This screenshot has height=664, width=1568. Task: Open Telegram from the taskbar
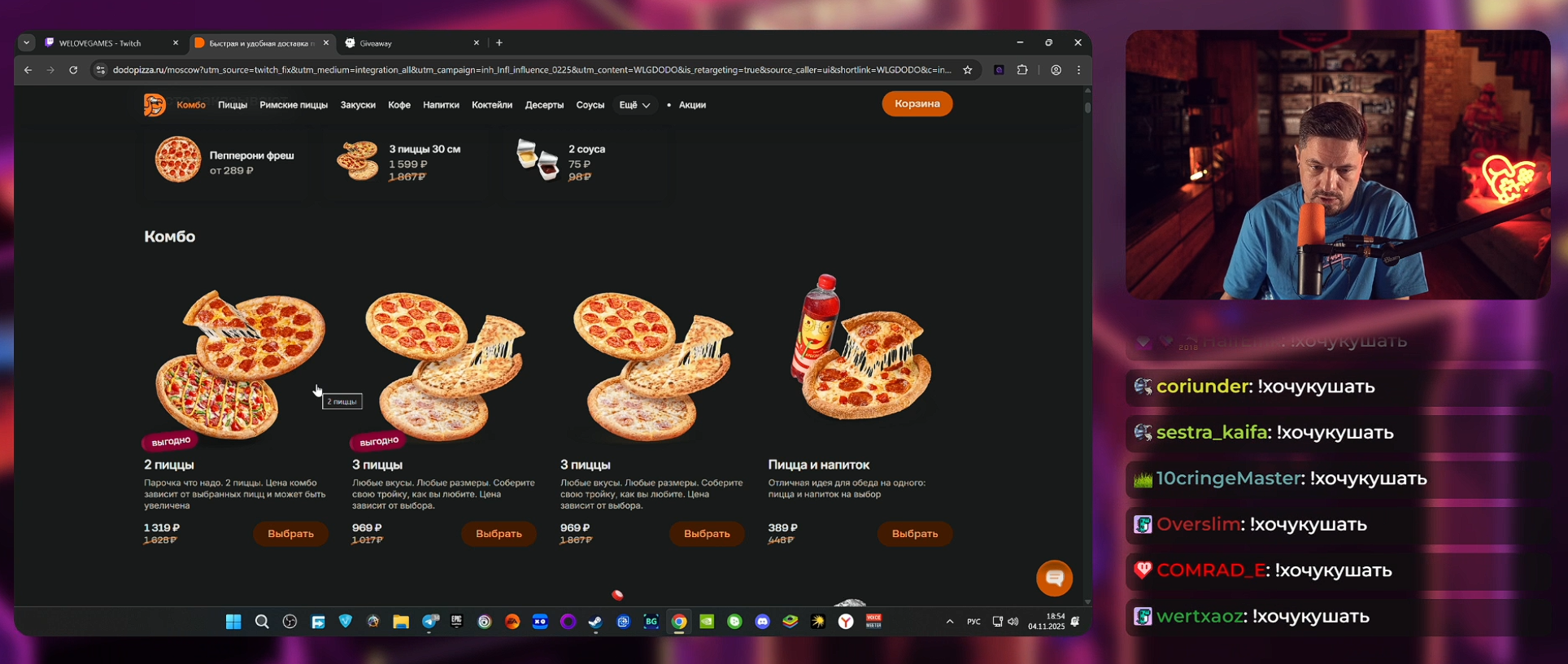429,622
